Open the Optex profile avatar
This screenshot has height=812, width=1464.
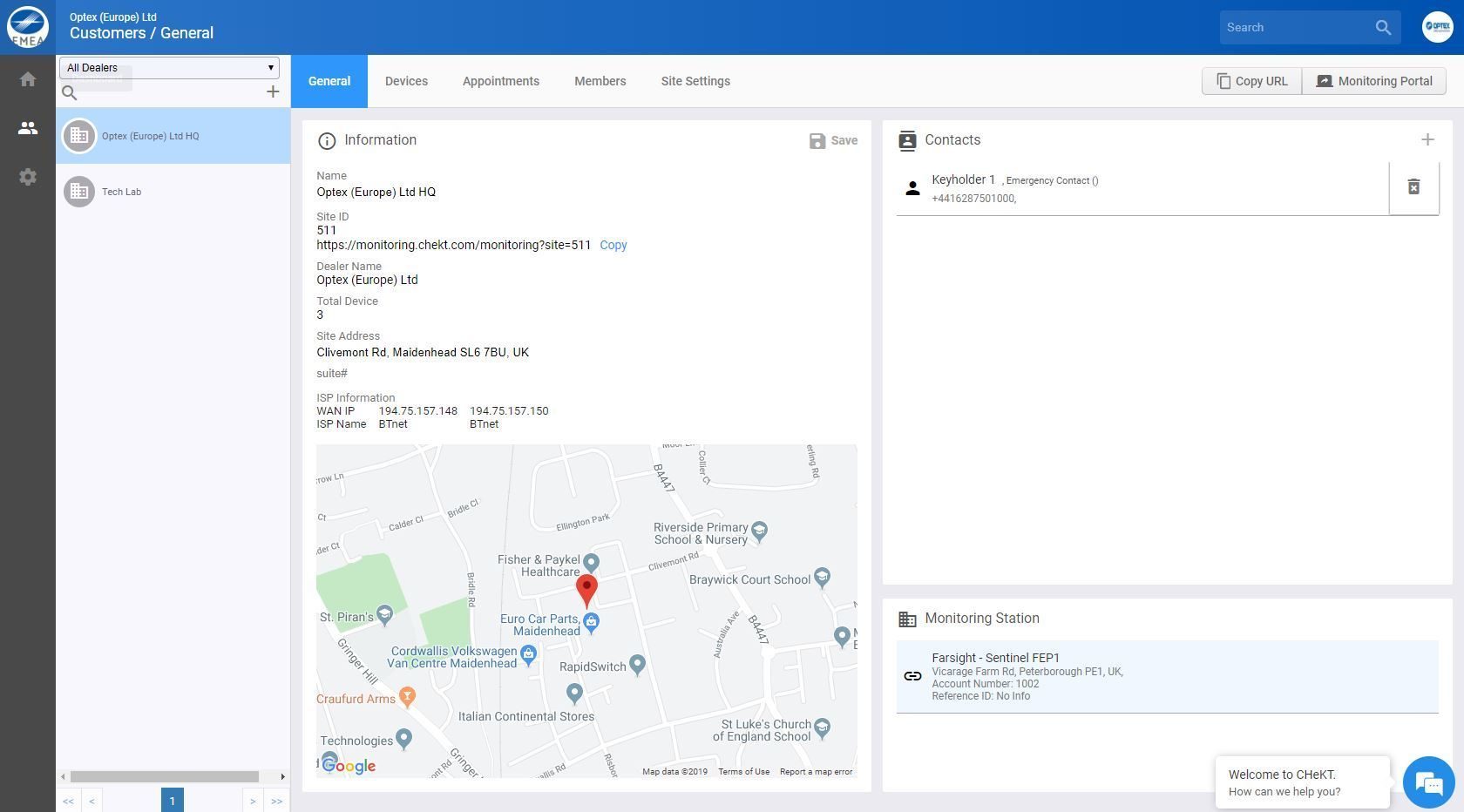click(1437, 27)
